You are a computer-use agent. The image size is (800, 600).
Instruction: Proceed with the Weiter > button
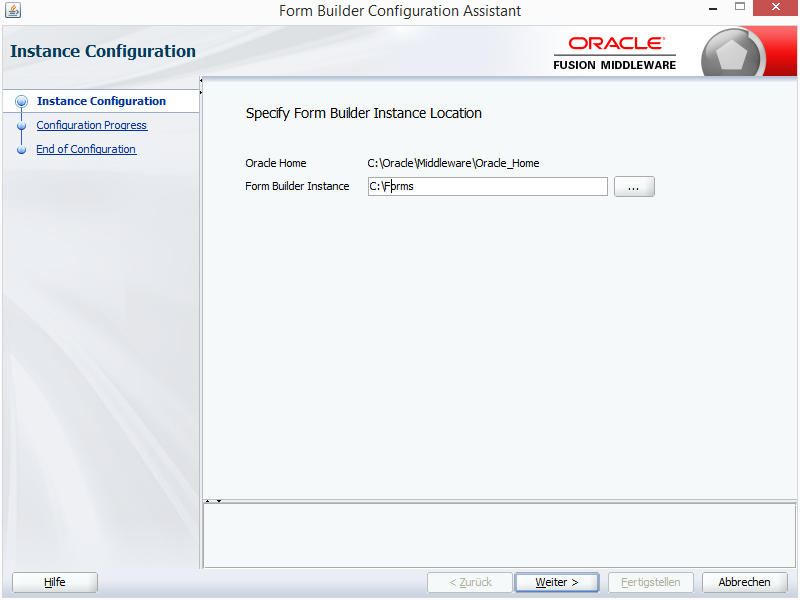click(x=557, y=582)
